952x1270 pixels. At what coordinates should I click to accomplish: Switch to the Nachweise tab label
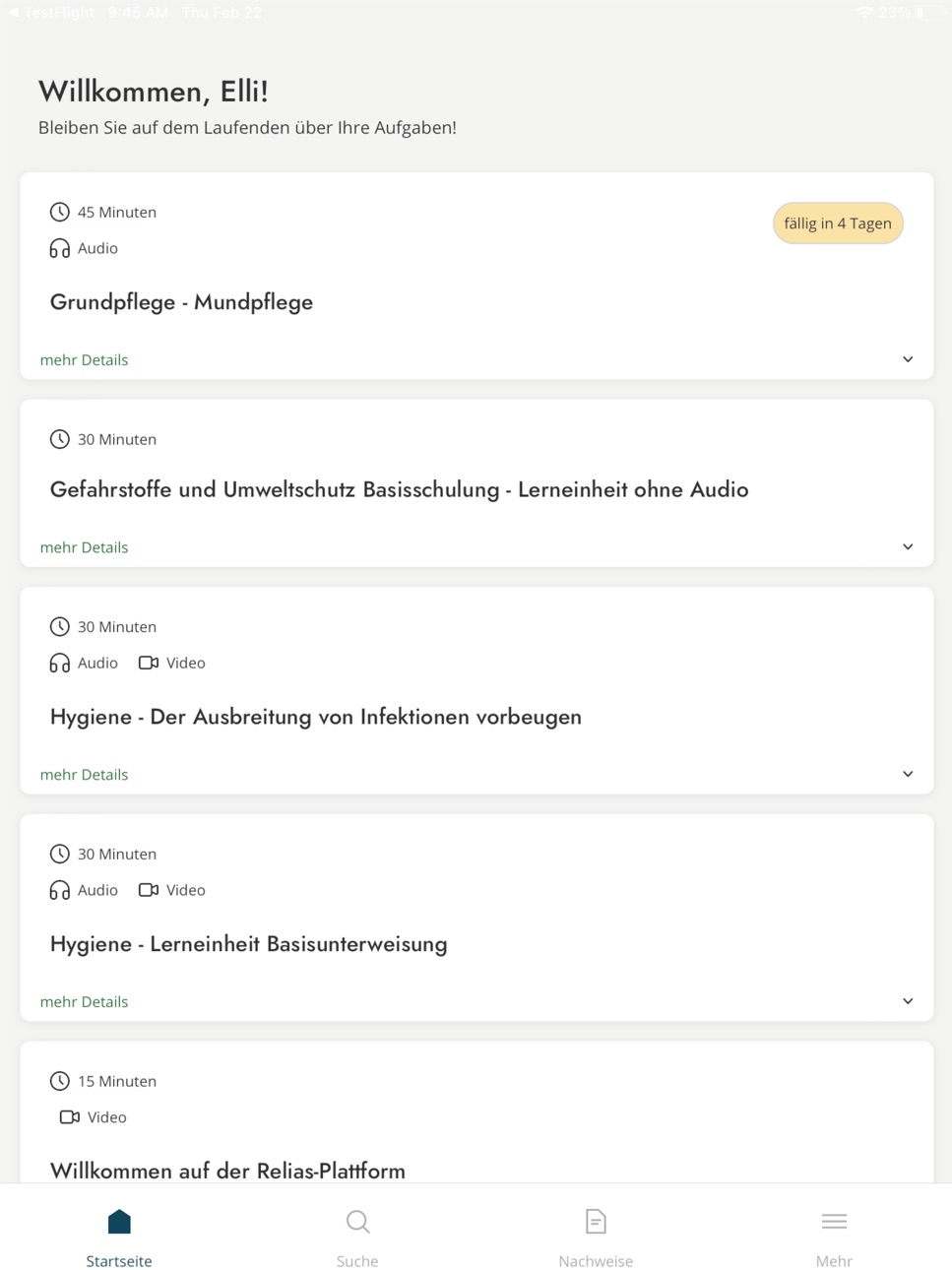pos(596,1261)
